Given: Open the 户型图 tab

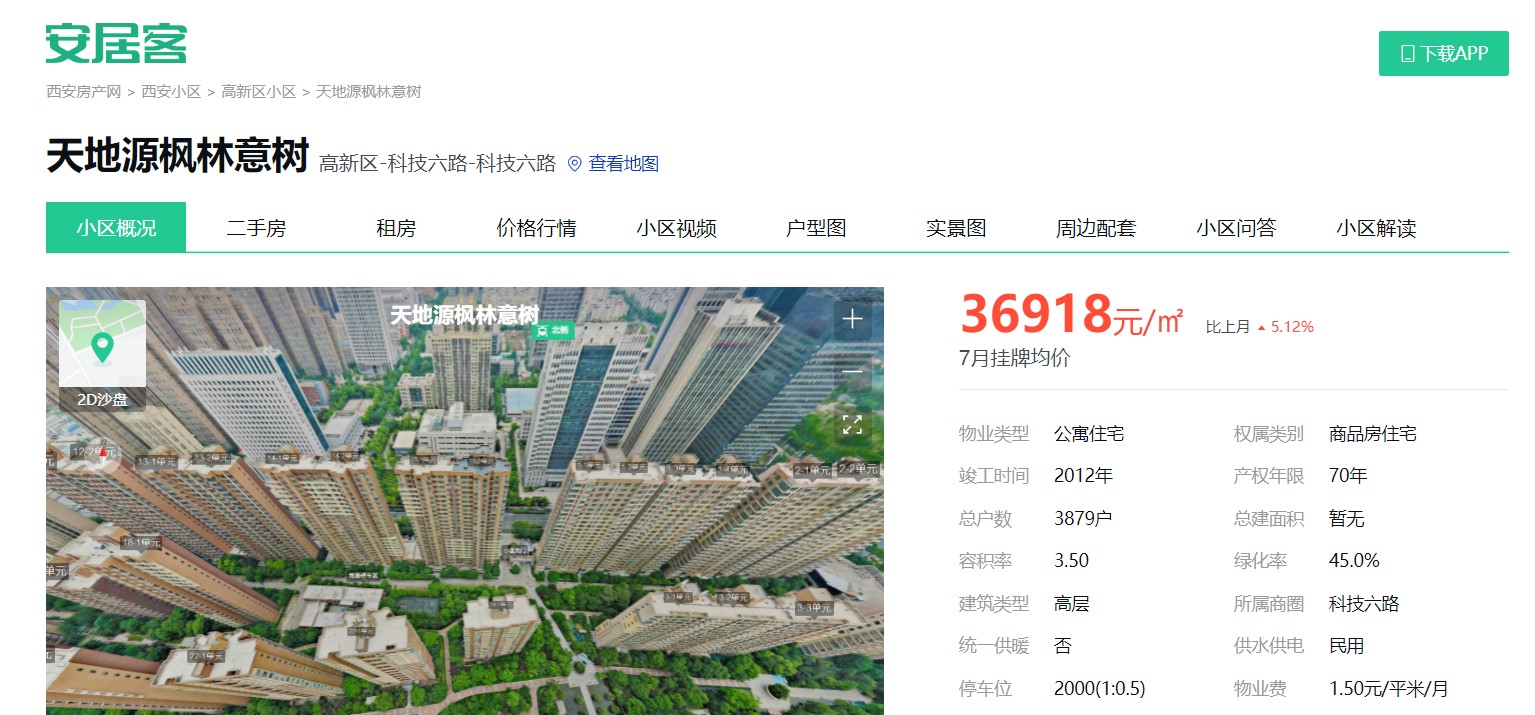Looking at the screenshot, I should (x=816, y=228).
